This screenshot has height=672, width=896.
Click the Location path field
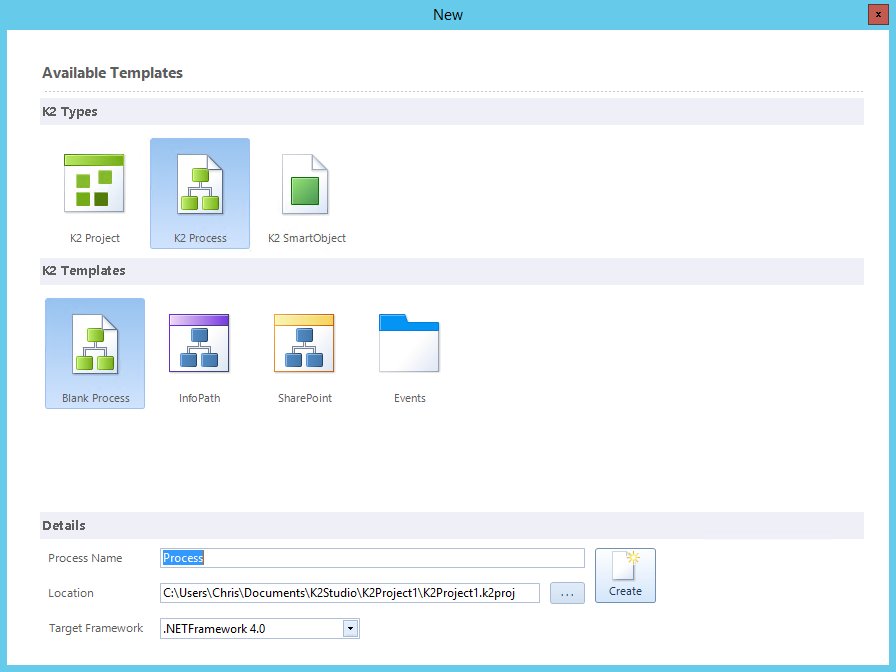[x=350, y=593]
